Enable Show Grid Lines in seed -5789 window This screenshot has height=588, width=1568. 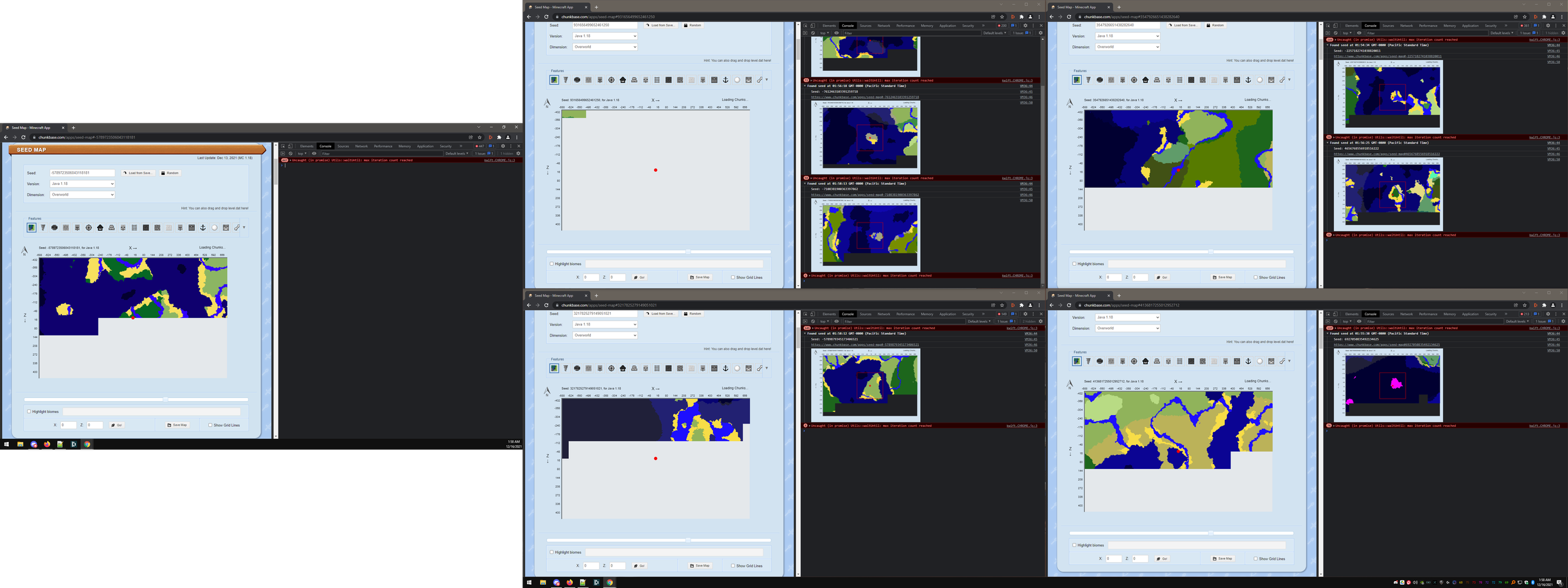click(210, 425)
